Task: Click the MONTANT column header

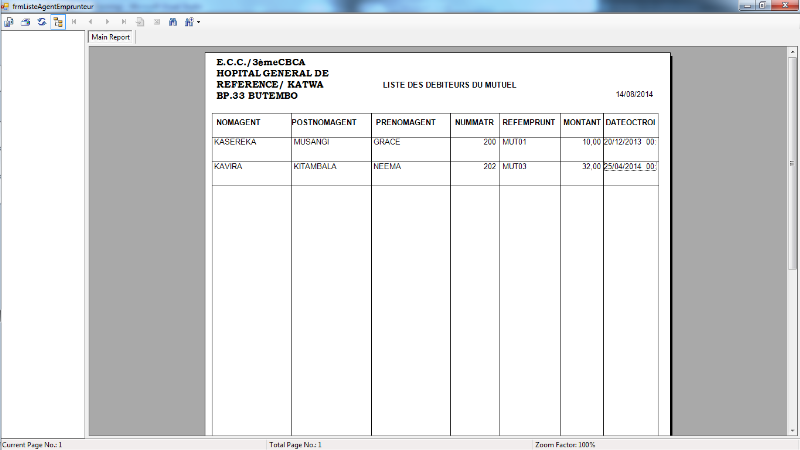Action: pyautogui.click(x=582, y=122)
